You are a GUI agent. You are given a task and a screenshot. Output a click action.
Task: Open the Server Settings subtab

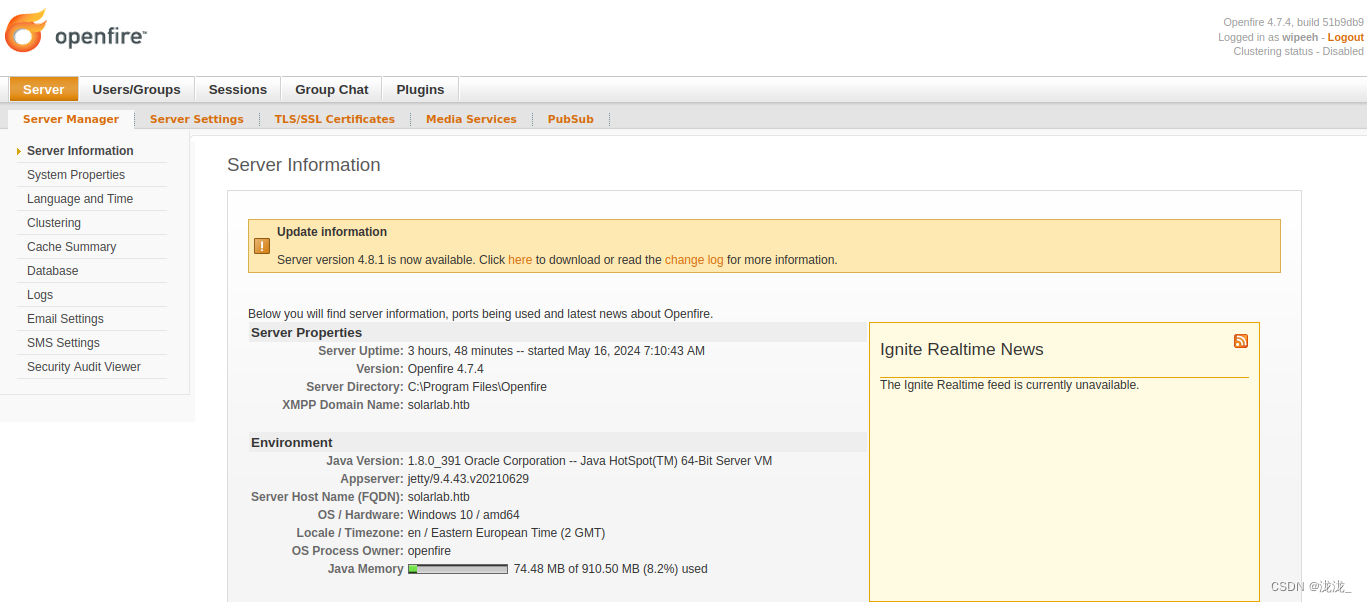click(x=197, y=119)
